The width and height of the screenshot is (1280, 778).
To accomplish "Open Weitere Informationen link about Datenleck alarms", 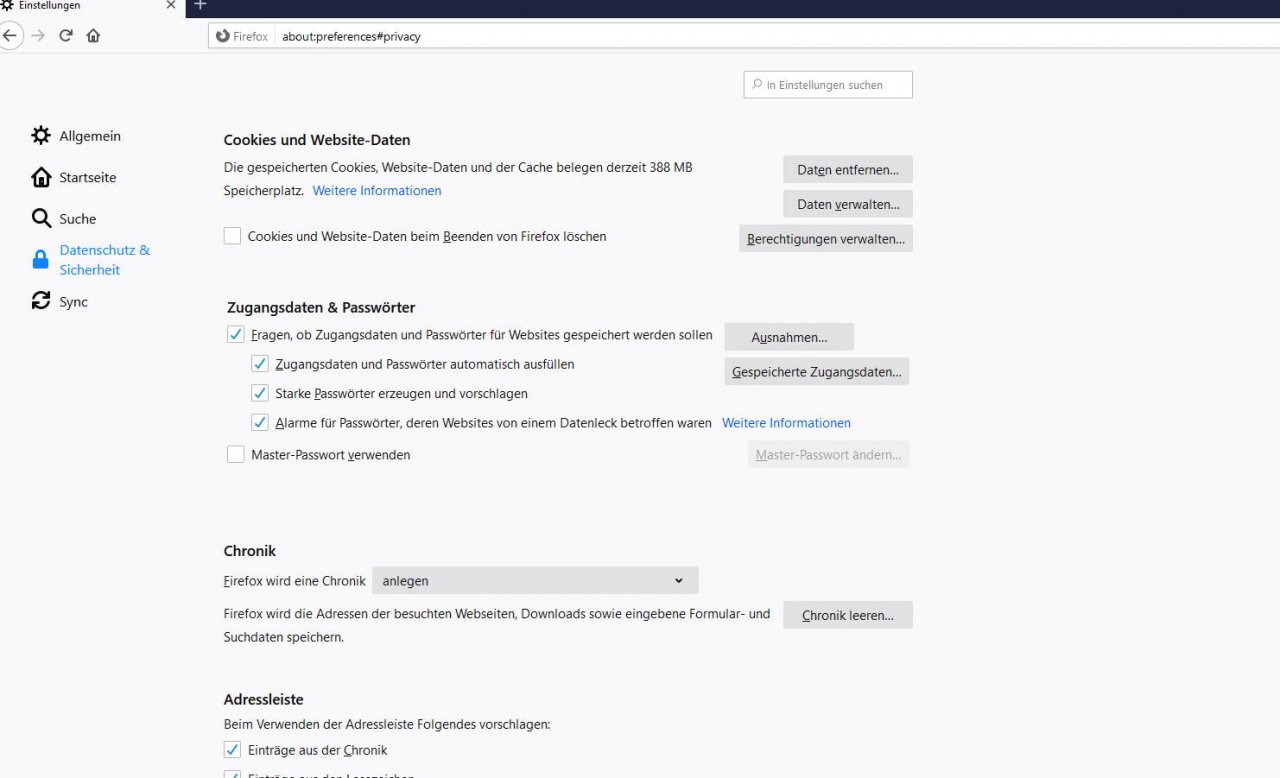I will [x=786, y=423].
